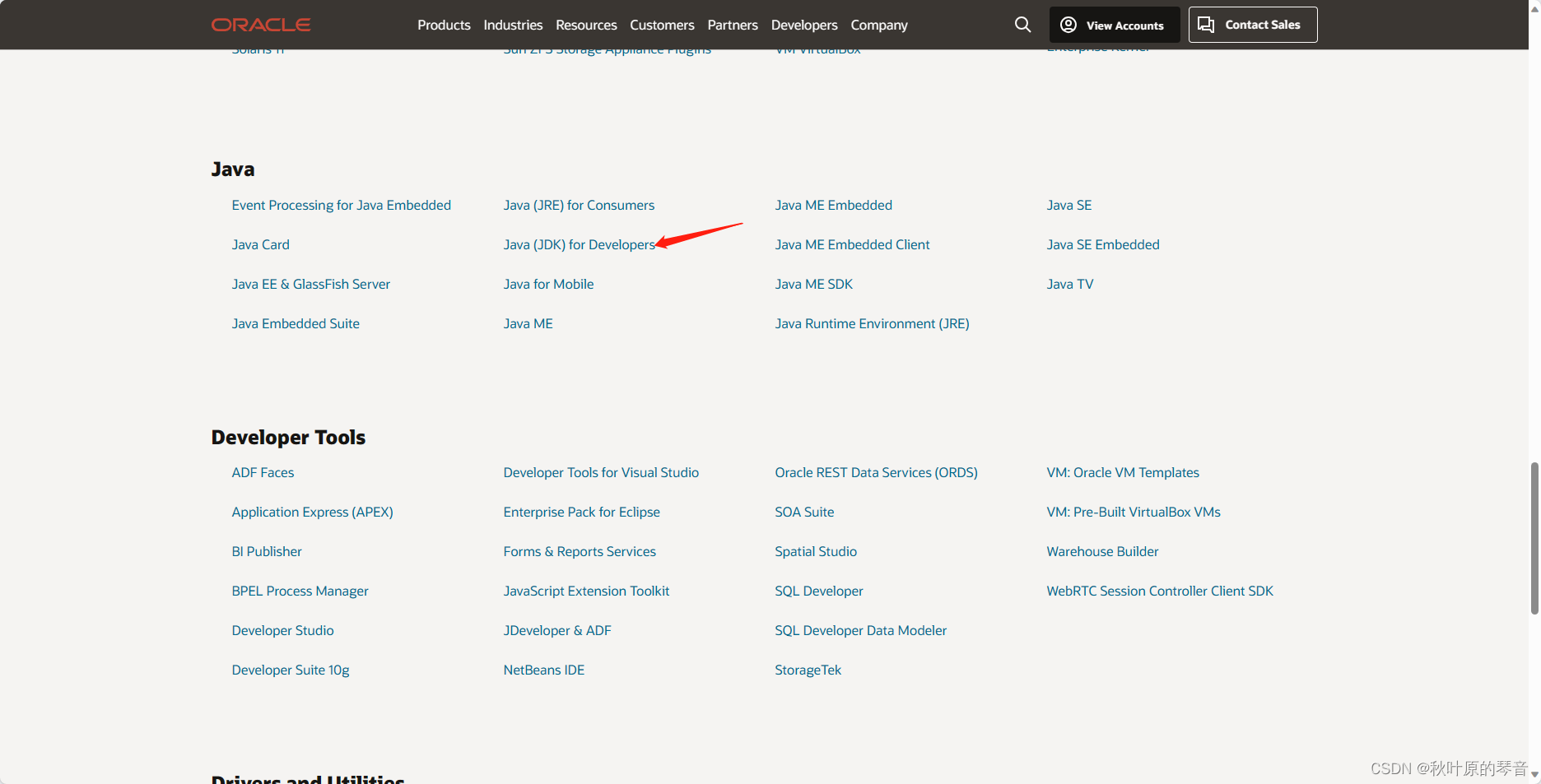Open the search magnifier icon

pos(1022,25)
